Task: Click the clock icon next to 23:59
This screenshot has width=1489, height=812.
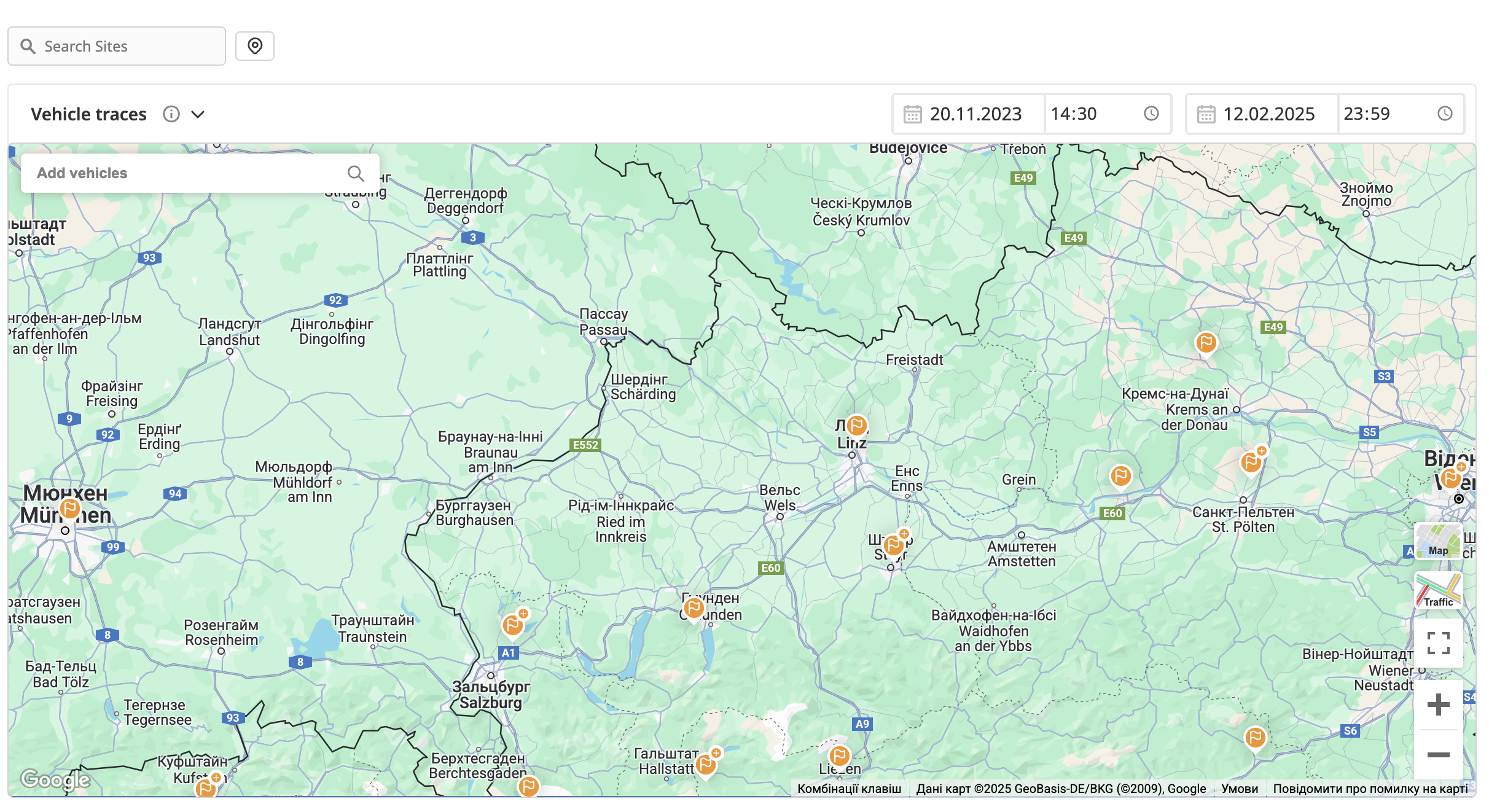Action: coord(1445,114)
